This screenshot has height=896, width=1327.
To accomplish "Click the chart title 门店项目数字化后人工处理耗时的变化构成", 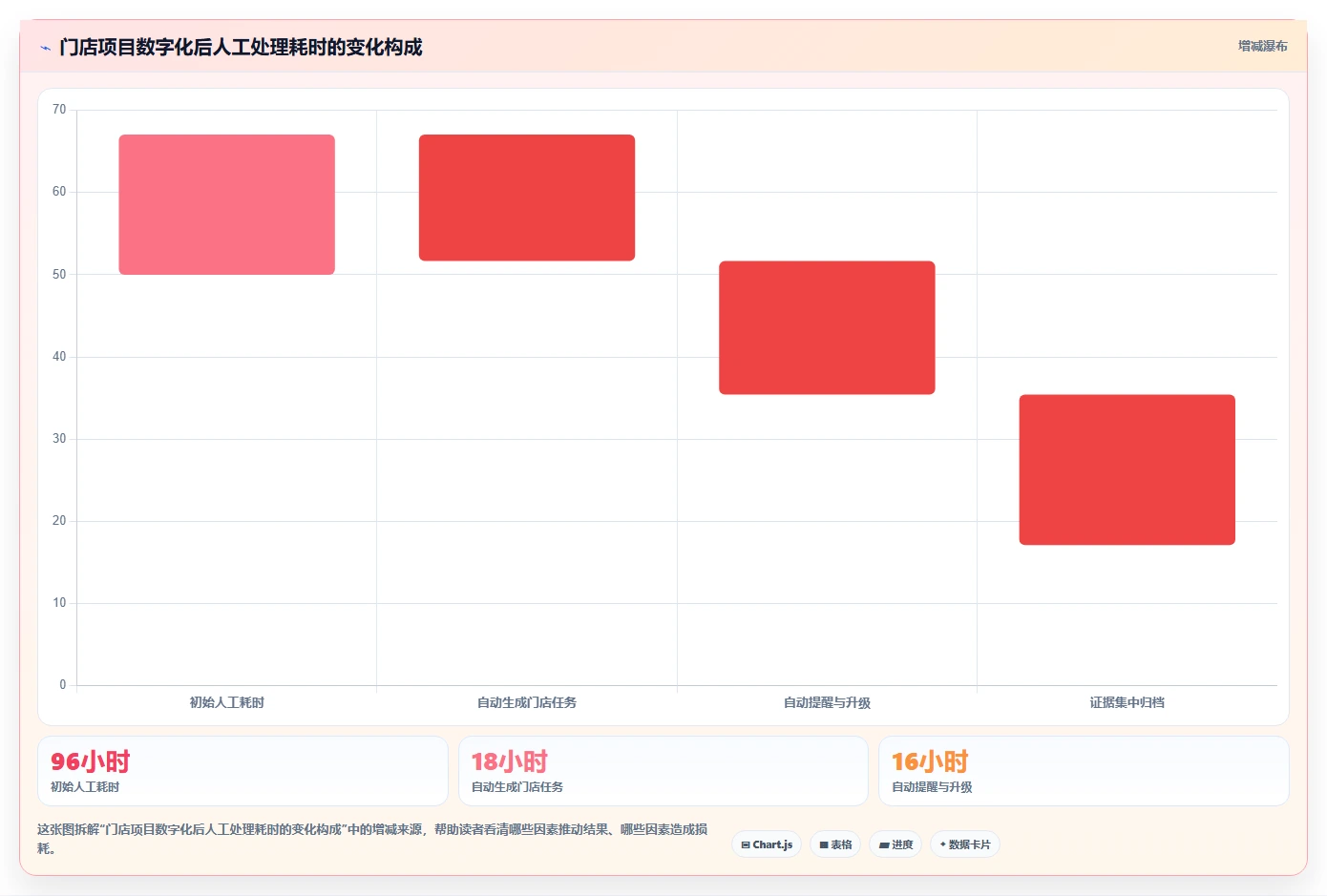I will pos(241,47).
